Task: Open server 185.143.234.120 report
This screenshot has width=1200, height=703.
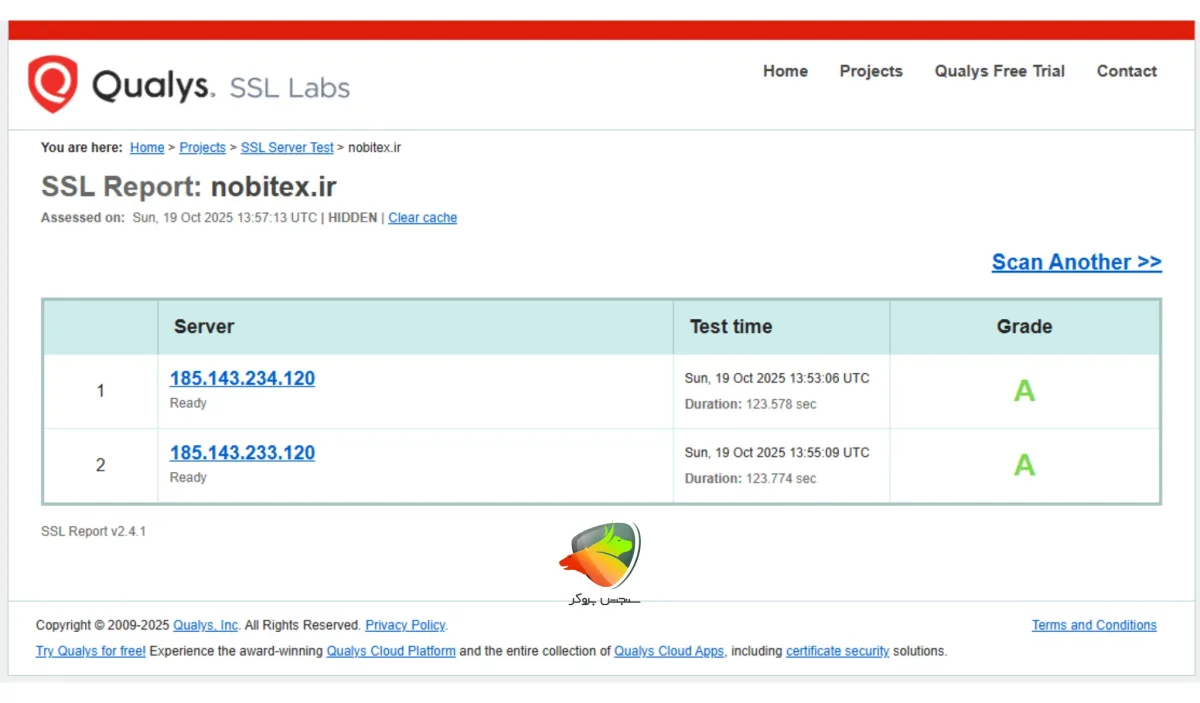Action: pos(242,378)
